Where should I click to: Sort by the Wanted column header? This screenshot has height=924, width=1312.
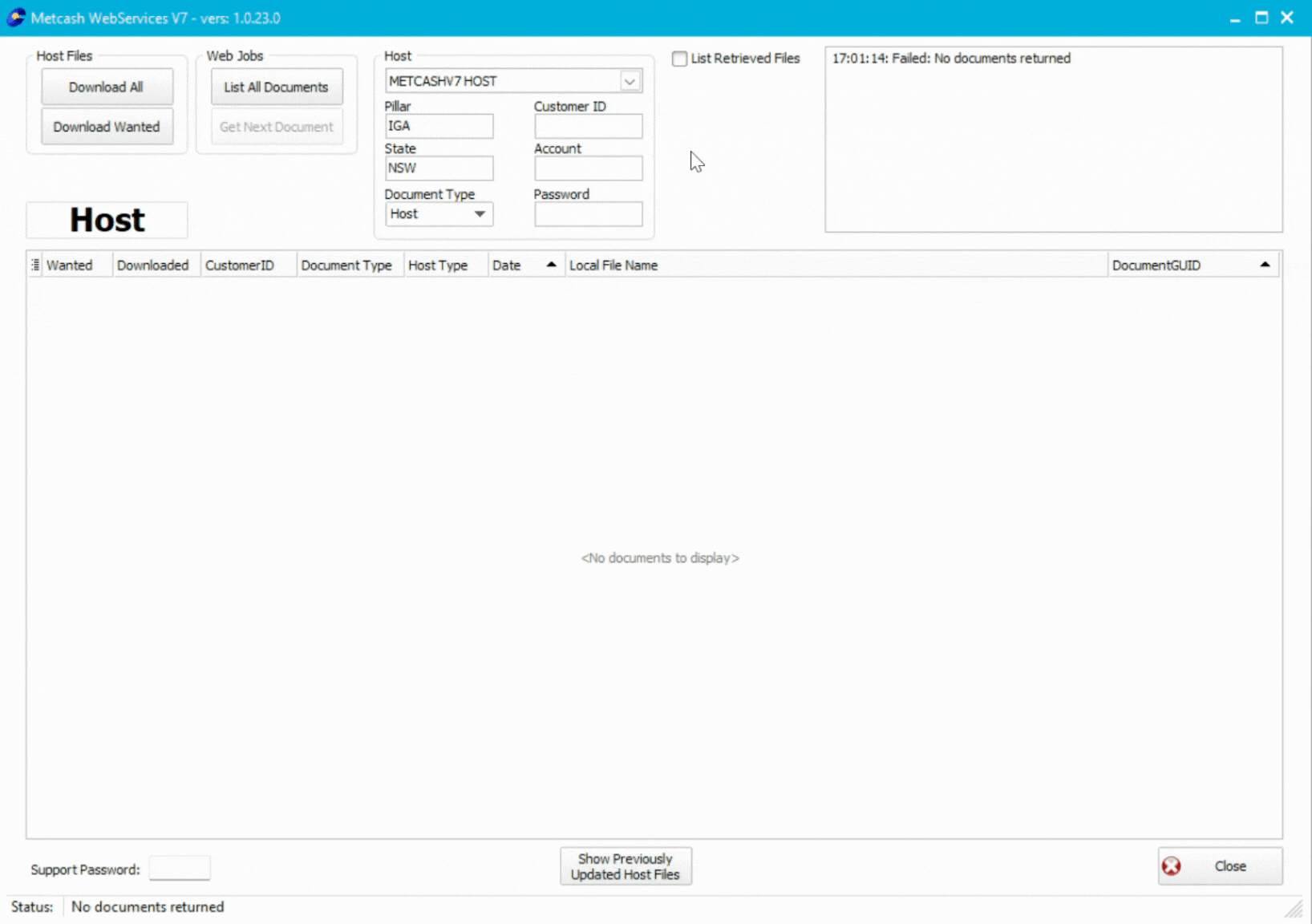69,265
